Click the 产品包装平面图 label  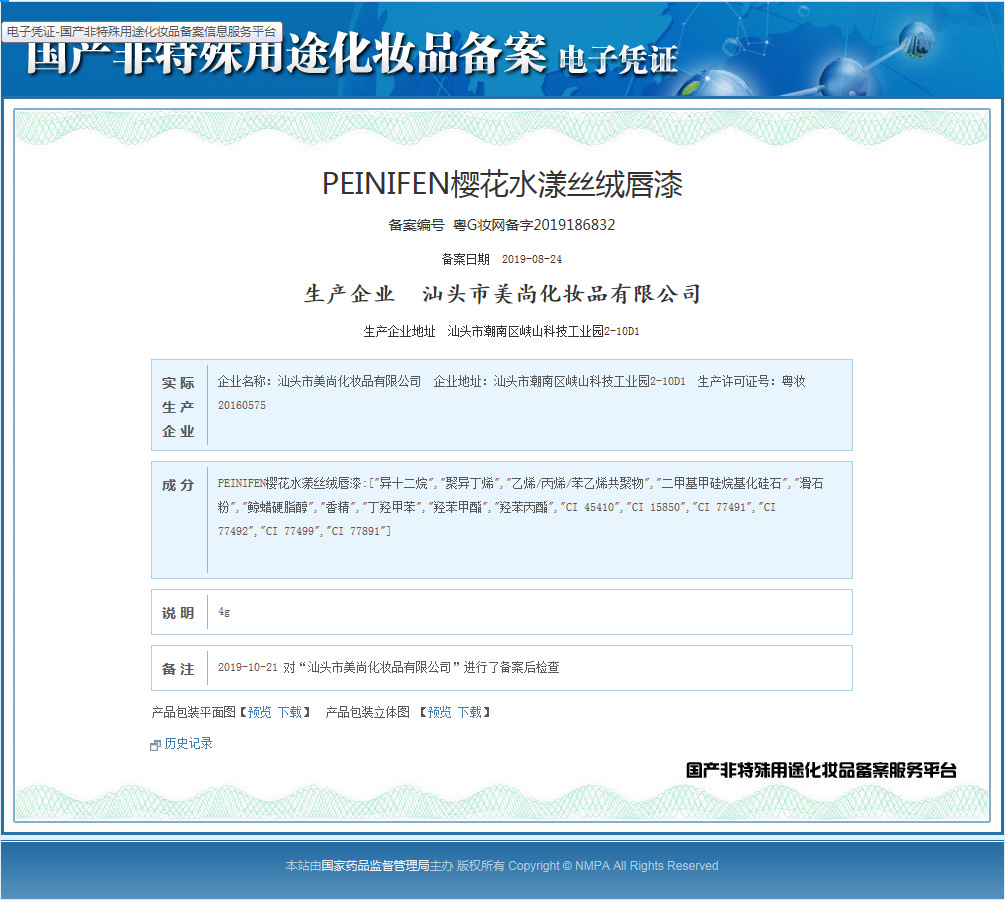coord(194,712)
